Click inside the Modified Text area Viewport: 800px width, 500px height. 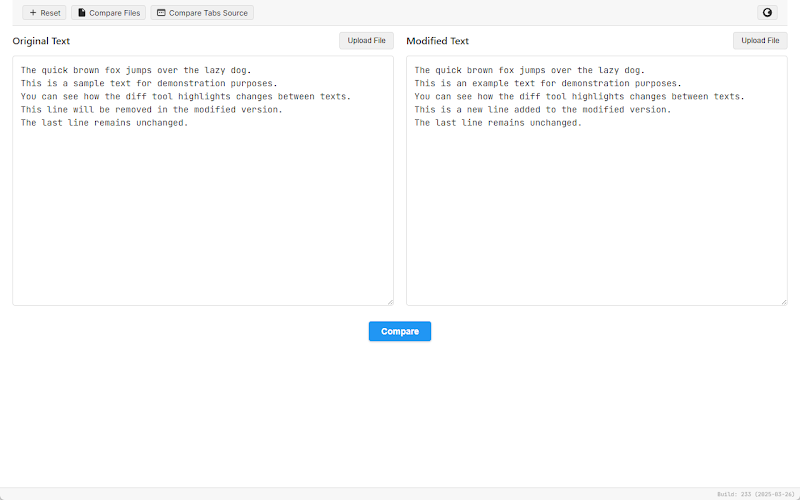click(597, 181)
